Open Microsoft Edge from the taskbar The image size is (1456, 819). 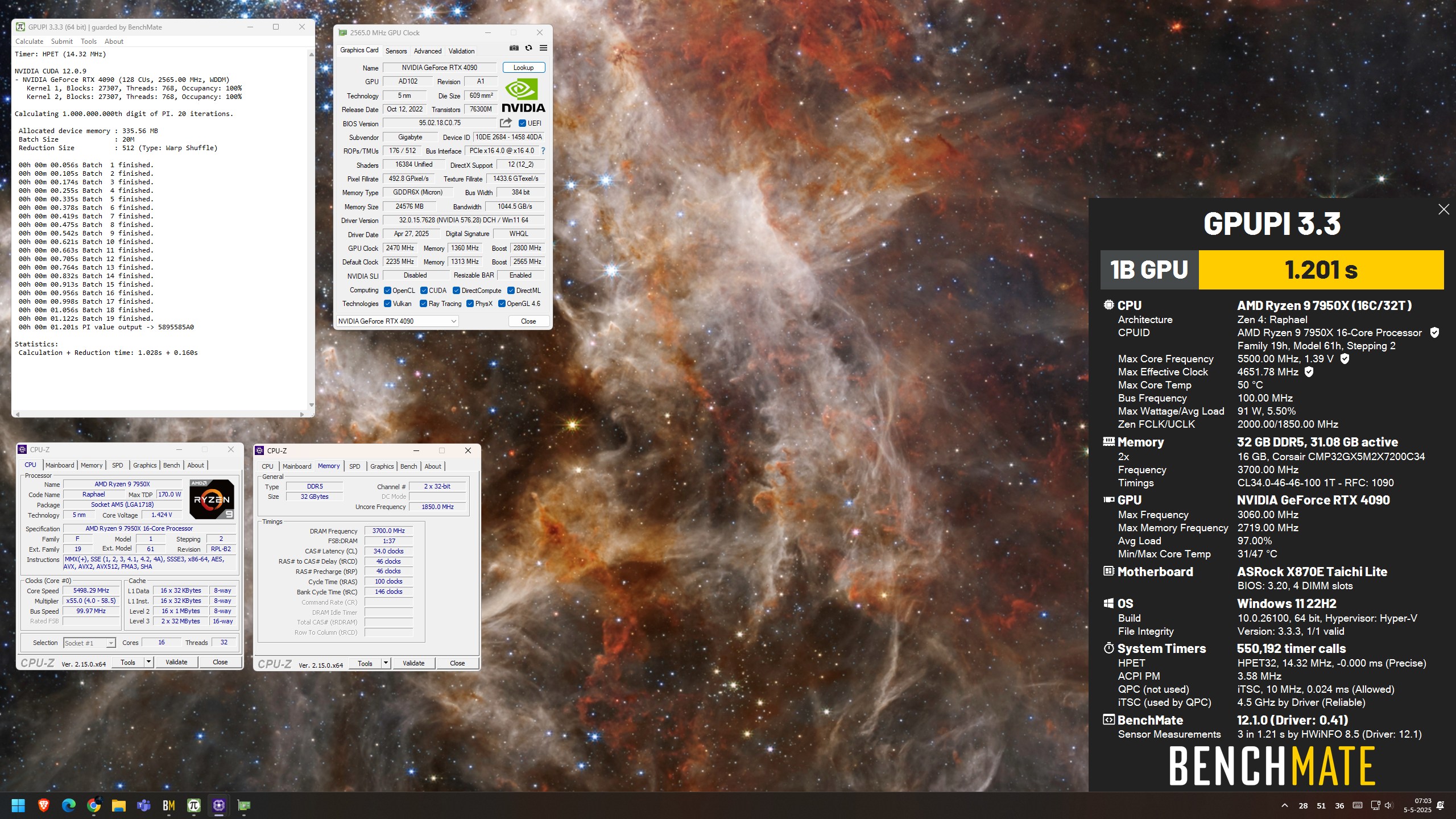[x=68, y=805]
